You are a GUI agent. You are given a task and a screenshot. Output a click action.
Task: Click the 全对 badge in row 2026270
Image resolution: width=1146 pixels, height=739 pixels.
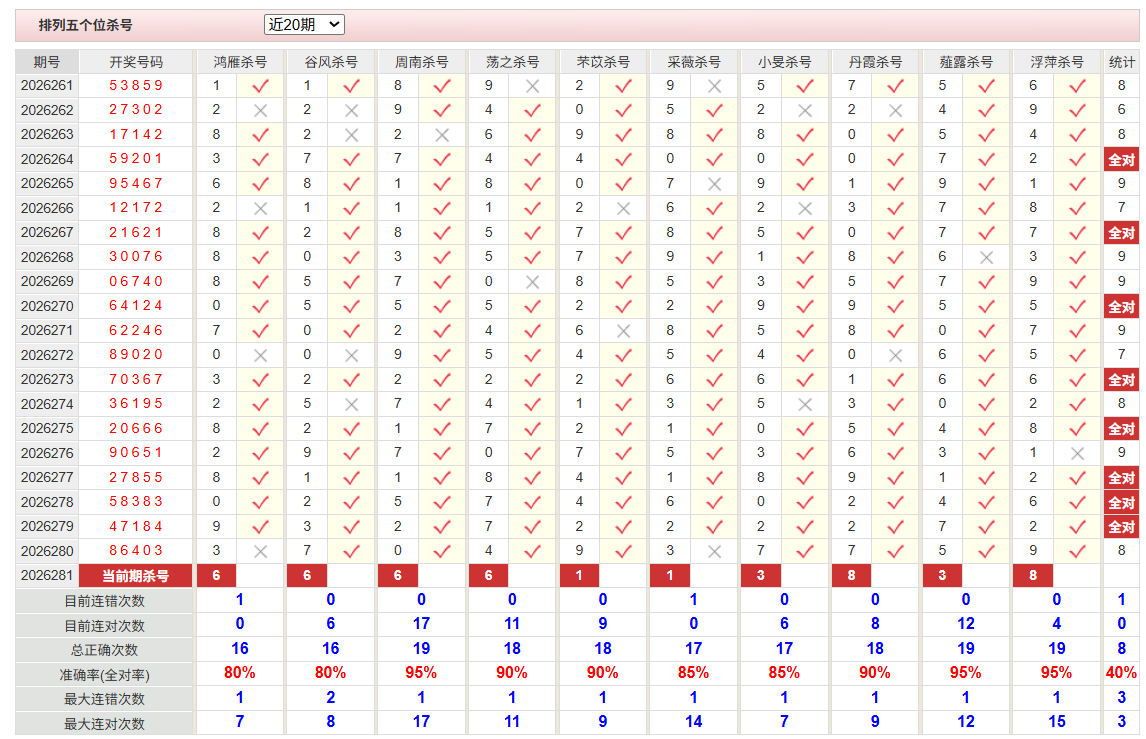click(x=1121, y=306)
